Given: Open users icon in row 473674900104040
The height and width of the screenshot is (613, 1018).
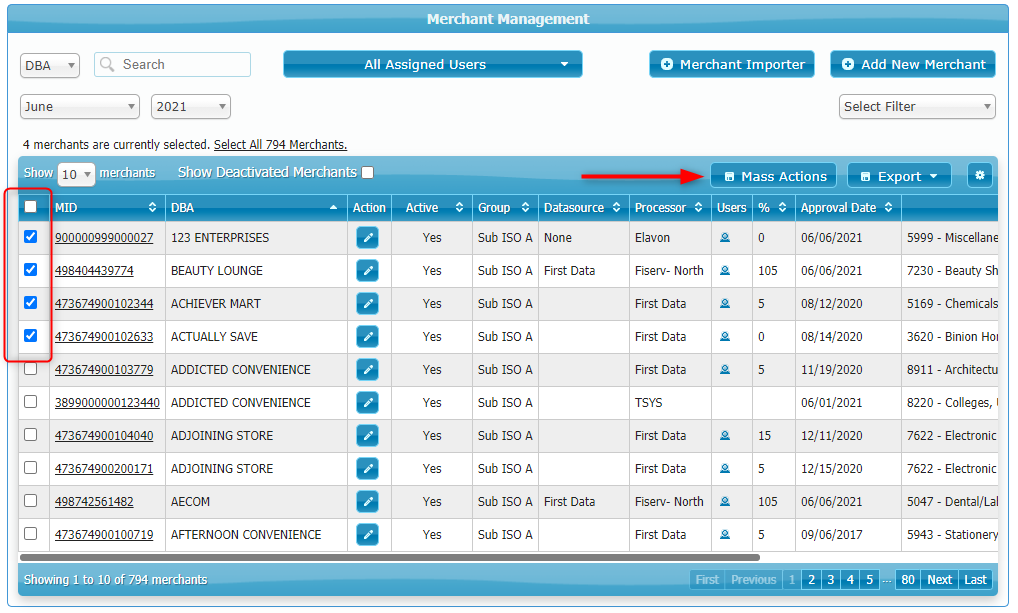Looking at the screenshot, I should coord(725,436).
